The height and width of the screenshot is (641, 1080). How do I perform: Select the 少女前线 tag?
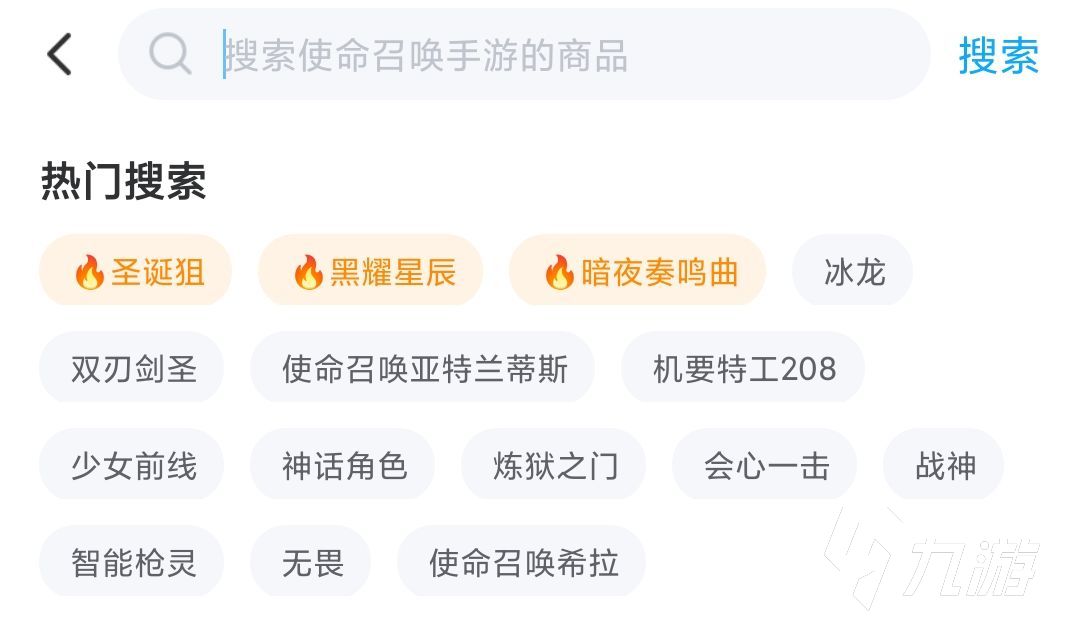coord(132,465)
